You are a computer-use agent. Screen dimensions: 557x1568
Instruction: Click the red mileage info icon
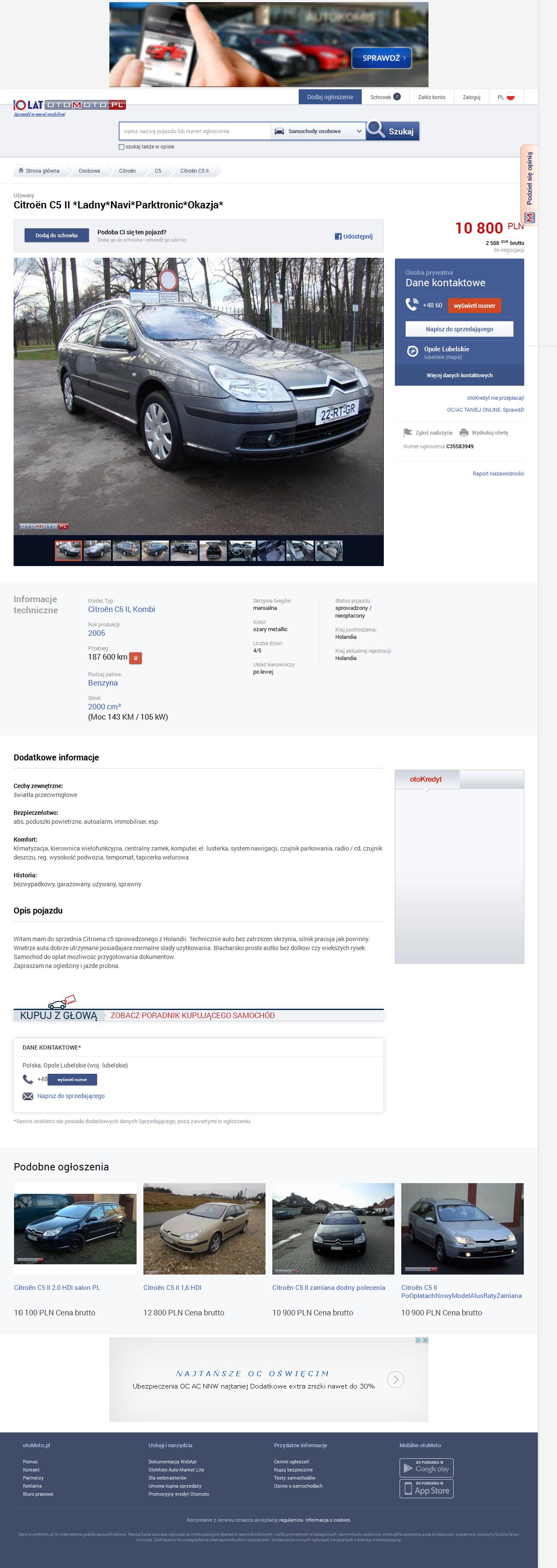[136, 657]
